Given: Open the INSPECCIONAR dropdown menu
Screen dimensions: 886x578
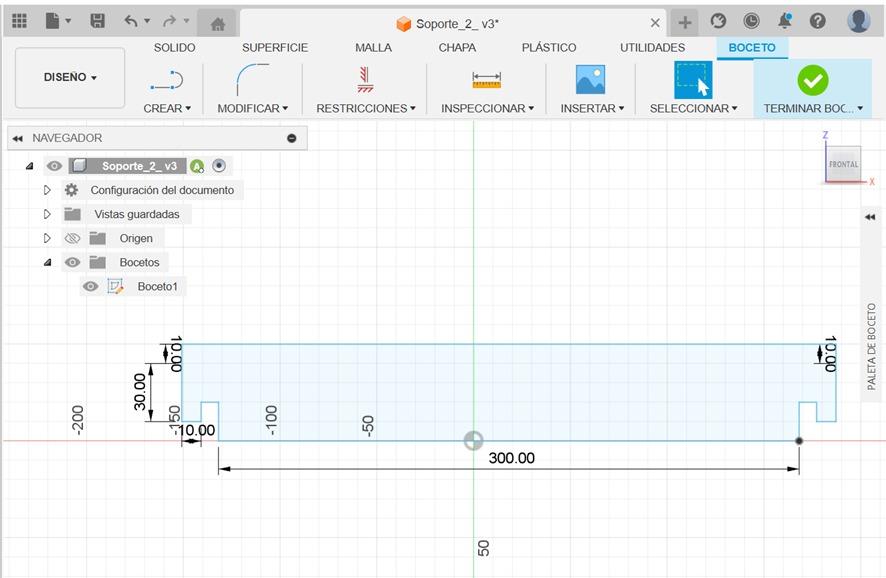Looking at the screenshot, I should point(487,108).
